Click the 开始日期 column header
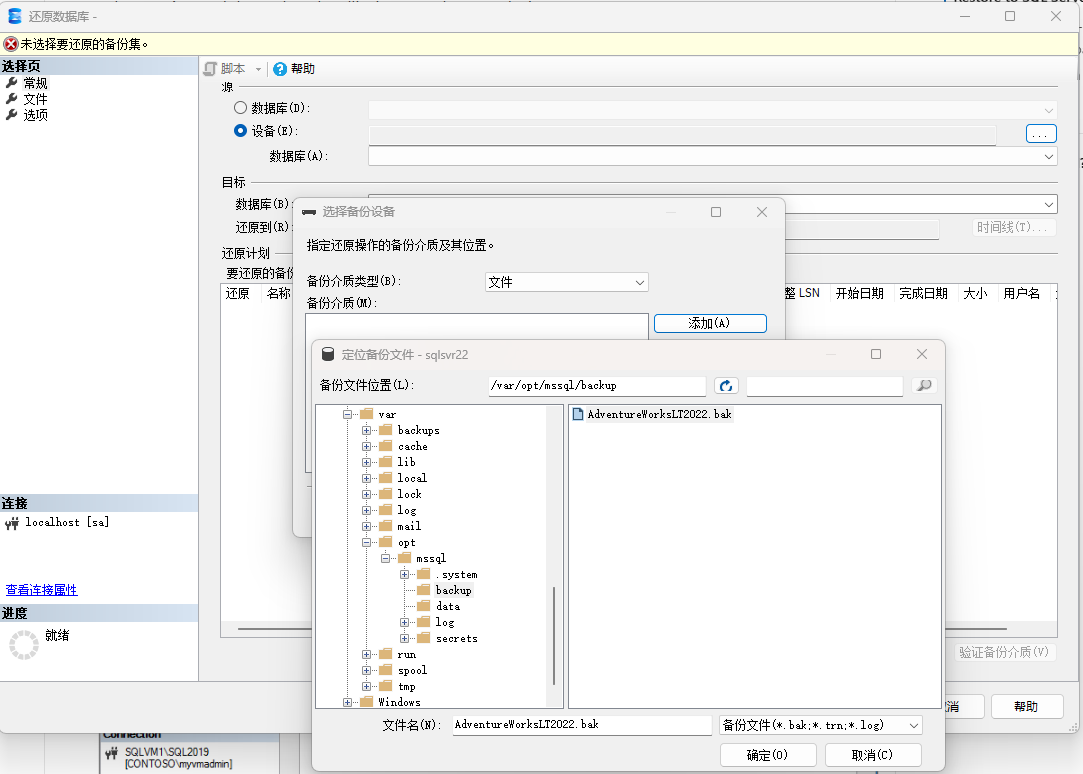 point(860,293)
